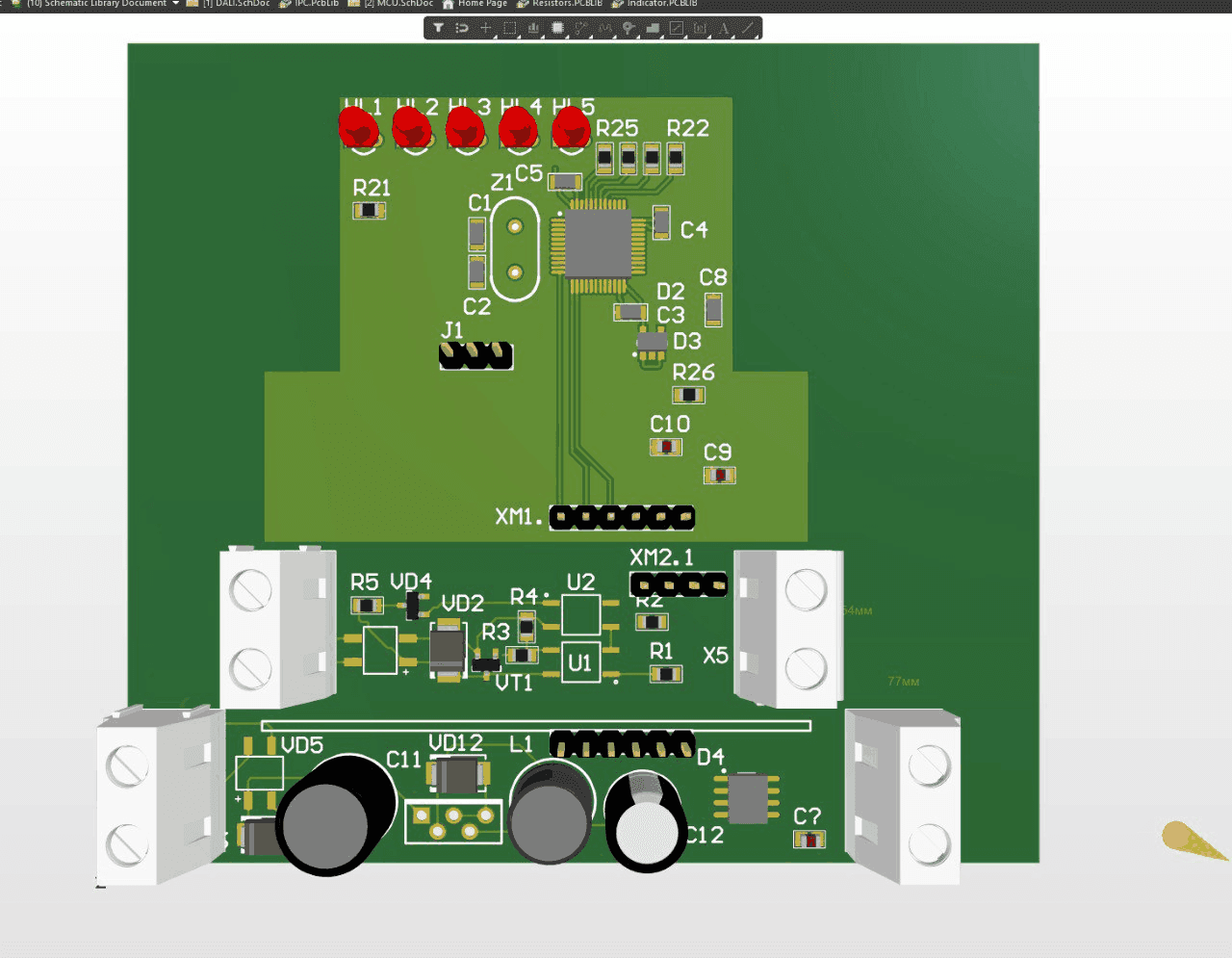
Task: Open the MCU.SchDoc document tab
Action: pos(390,4)
